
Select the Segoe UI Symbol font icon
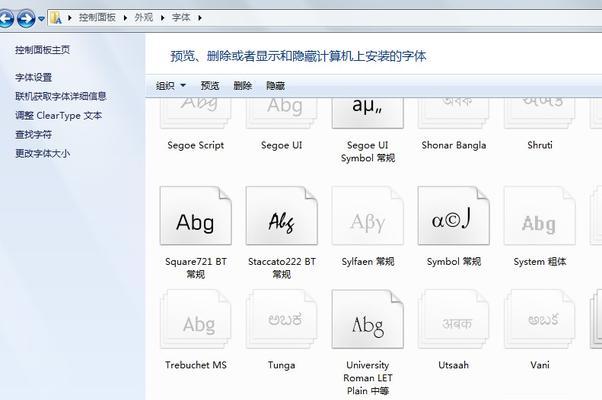368,112
